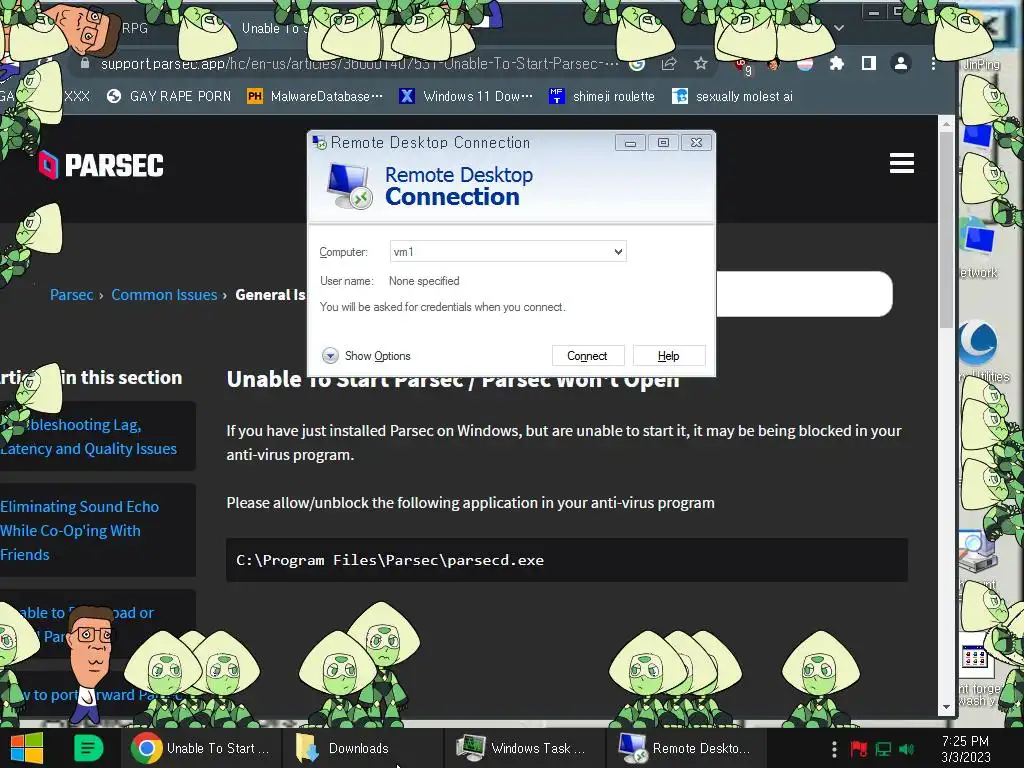Expand Show Options in Remote Desktop Connection

[366, 355]
